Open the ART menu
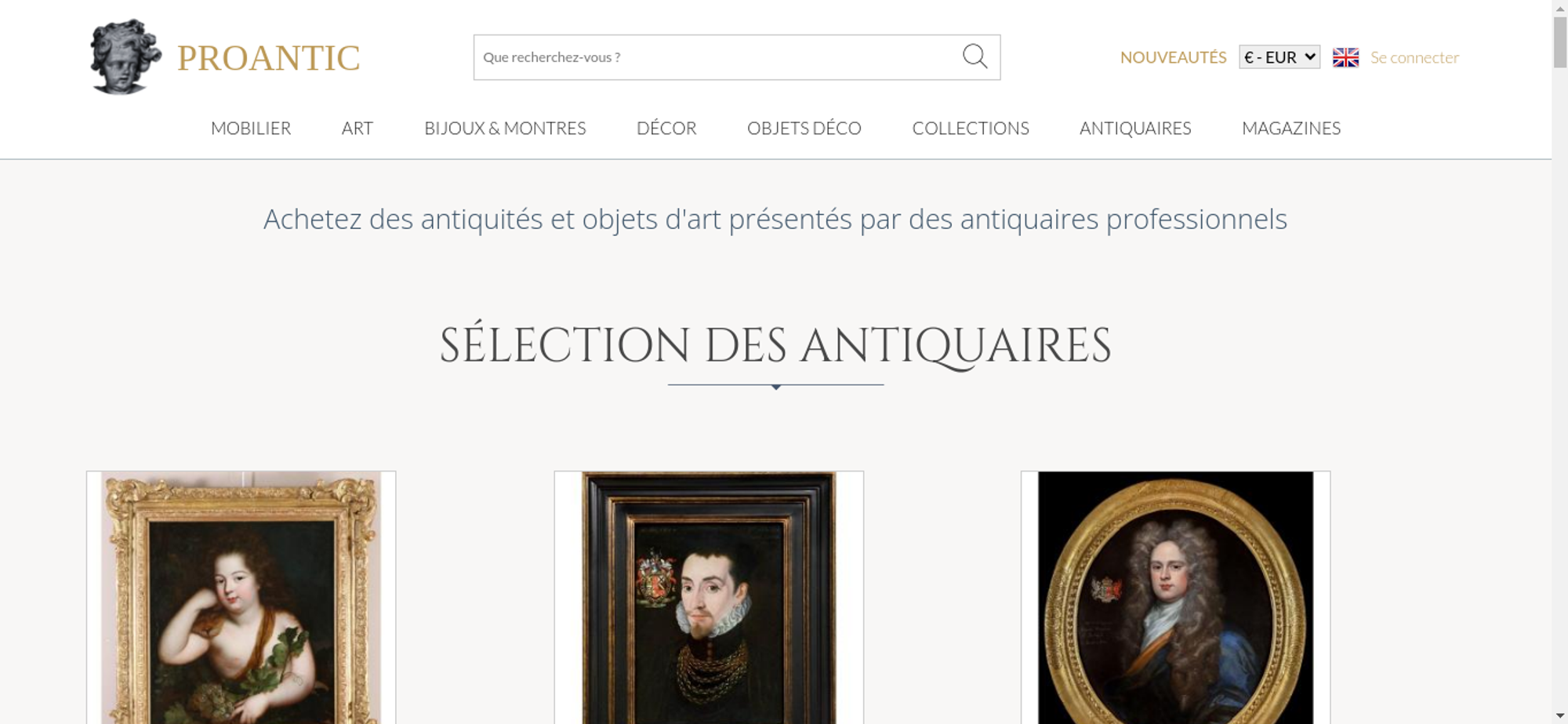This screenshot has height=724, width=1568. [x=358, y=128]
